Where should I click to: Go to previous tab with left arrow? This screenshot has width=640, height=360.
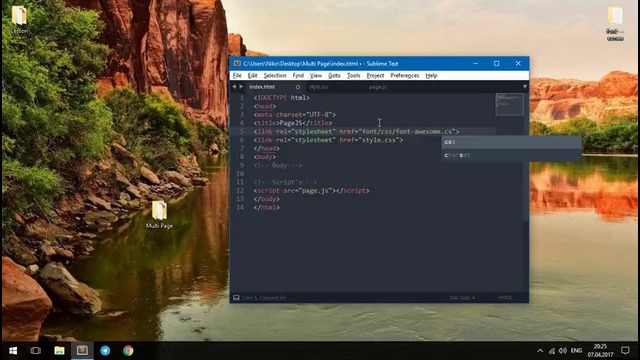tap(234, 87)
